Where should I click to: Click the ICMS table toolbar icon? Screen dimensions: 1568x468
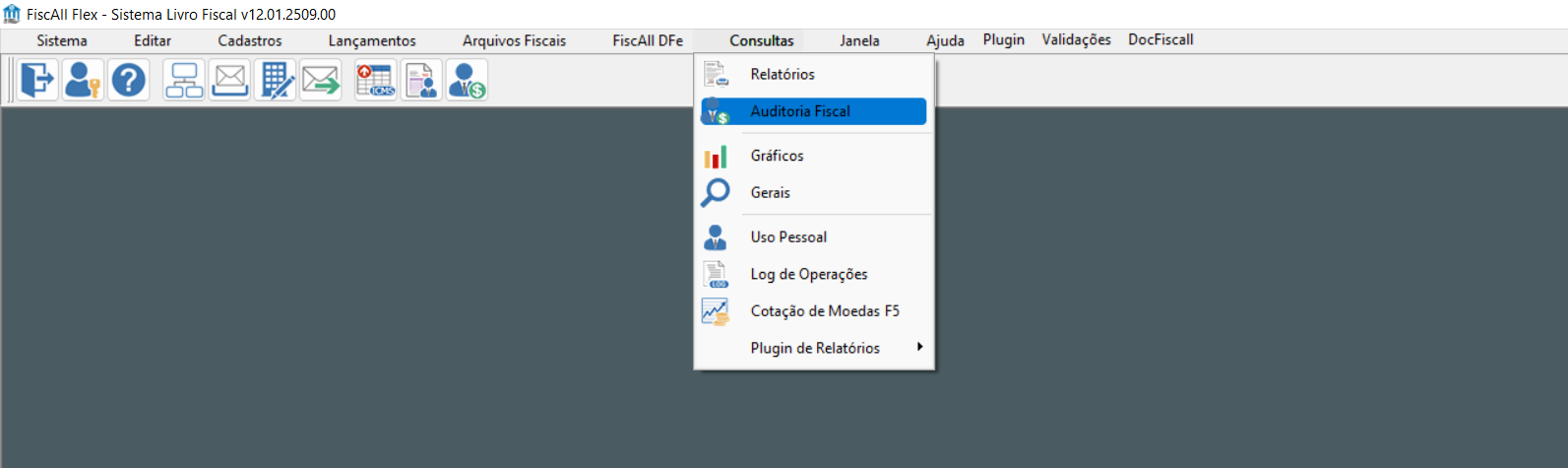[x=376, y=80]
